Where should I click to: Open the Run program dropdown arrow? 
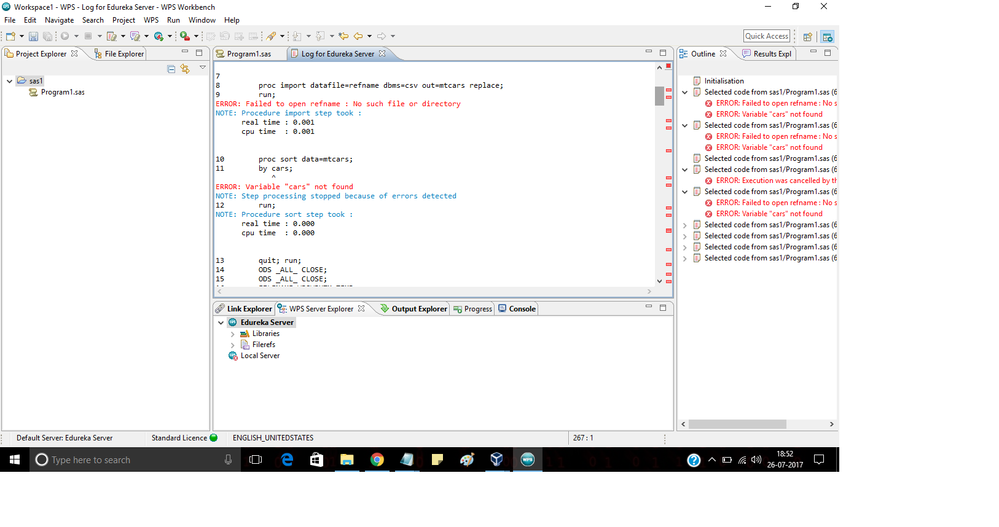pos(76,36)
